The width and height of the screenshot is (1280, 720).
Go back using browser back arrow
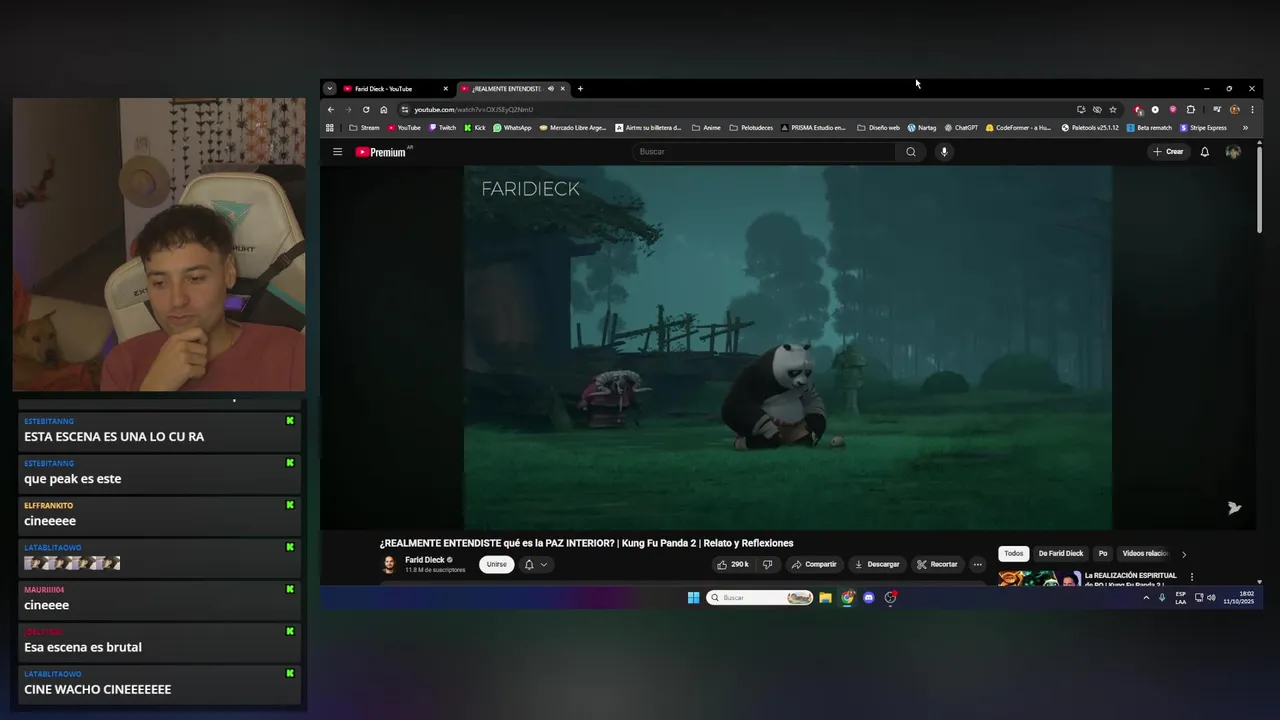pos(331,109)
